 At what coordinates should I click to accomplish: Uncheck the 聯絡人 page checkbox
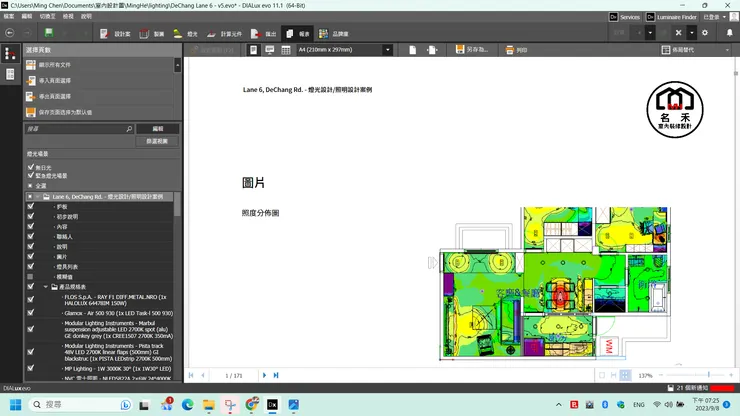point(31,236)
